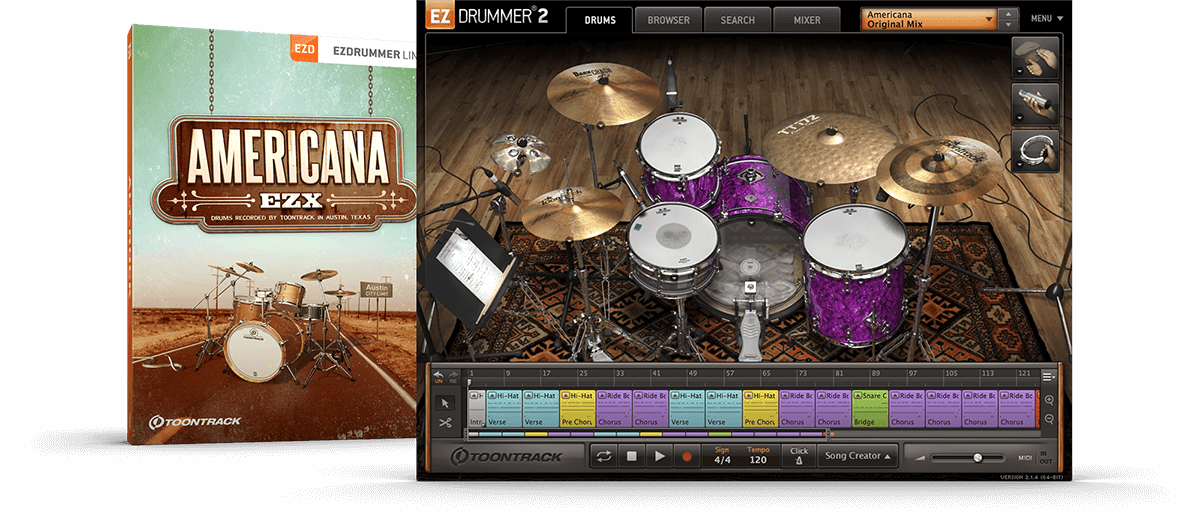Toggle loop playback
The height and width of the screenshot is (517, 1200).
[604, 456]
